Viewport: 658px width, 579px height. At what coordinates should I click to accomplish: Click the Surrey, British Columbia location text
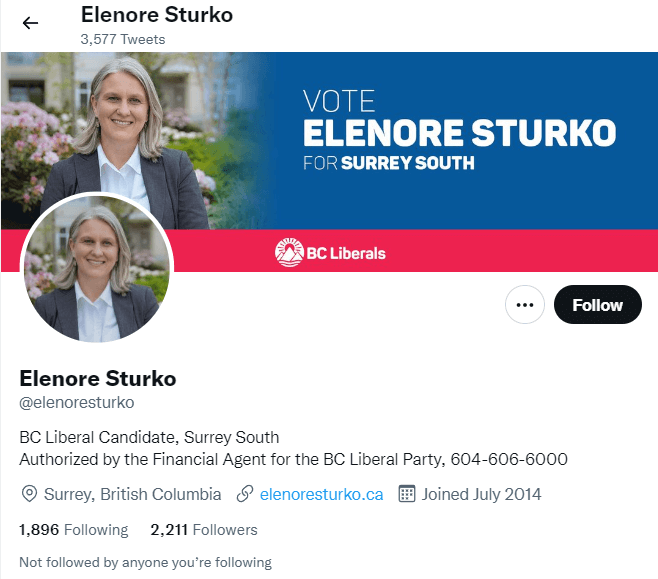click(133, 494)
